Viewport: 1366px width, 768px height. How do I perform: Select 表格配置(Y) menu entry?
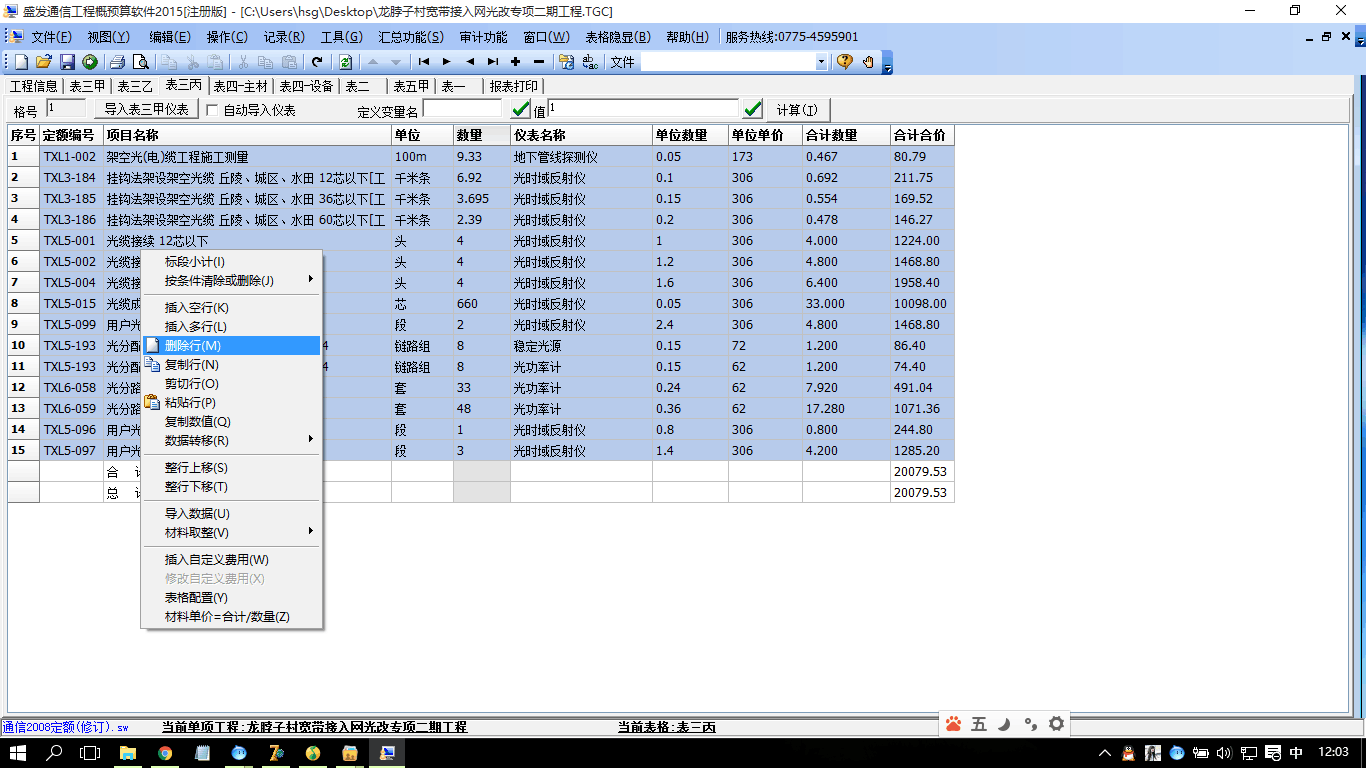tap(232, 597)
